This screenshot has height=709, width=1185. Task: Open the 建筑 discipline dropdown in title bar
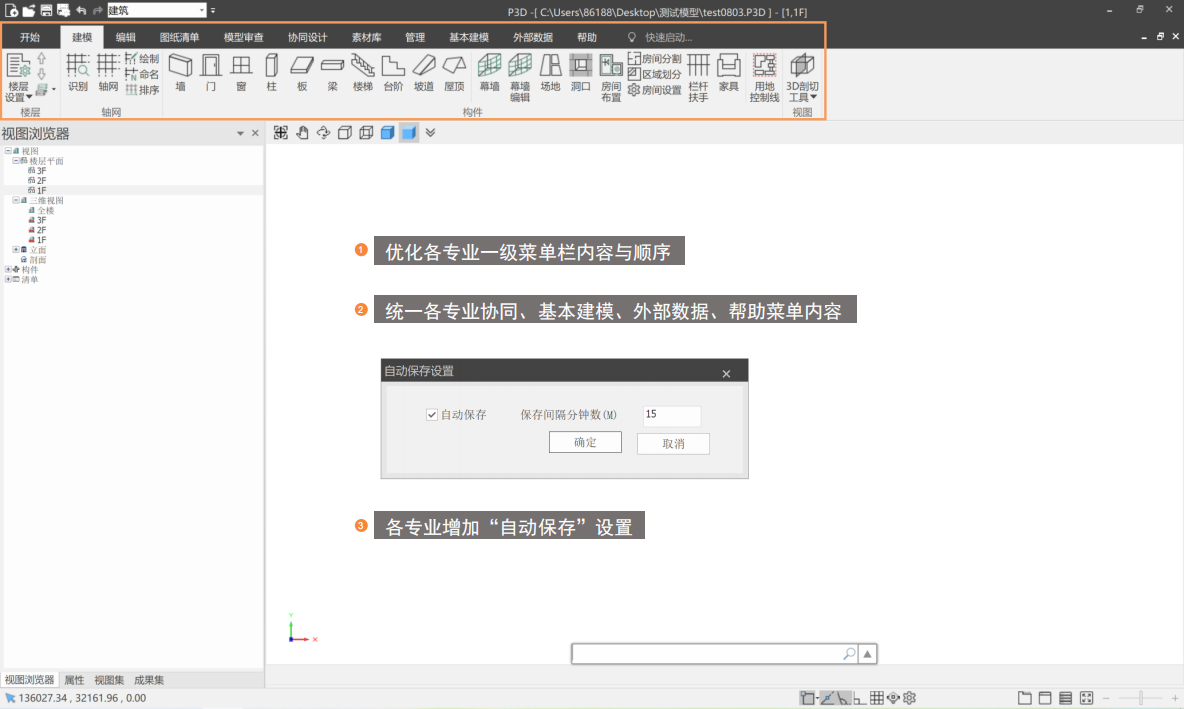point(201,10)
